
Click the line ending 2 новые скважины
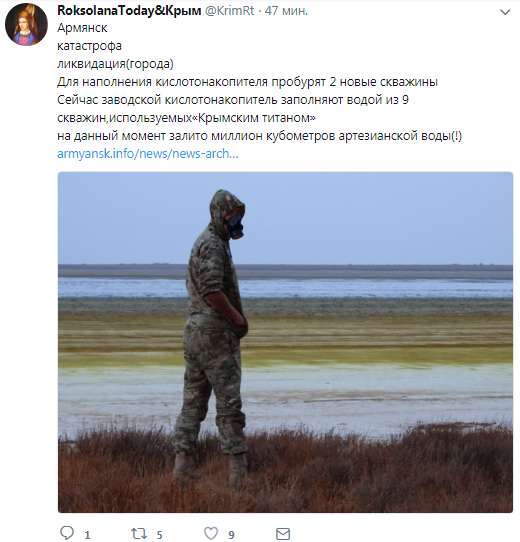click(x=248, y=82)
